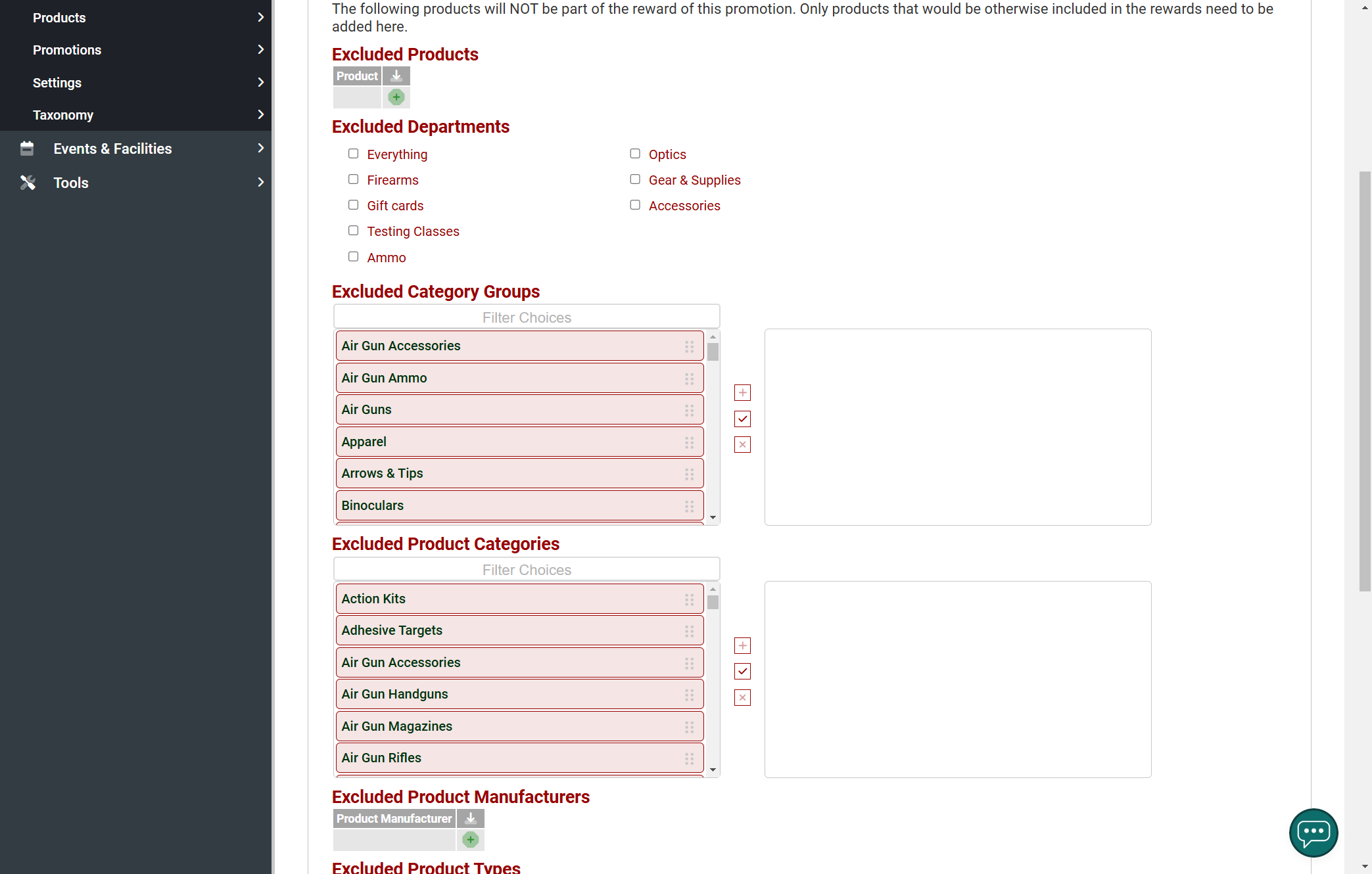
Task: Check the Ammo department checkbox
Action: [354, 257]
